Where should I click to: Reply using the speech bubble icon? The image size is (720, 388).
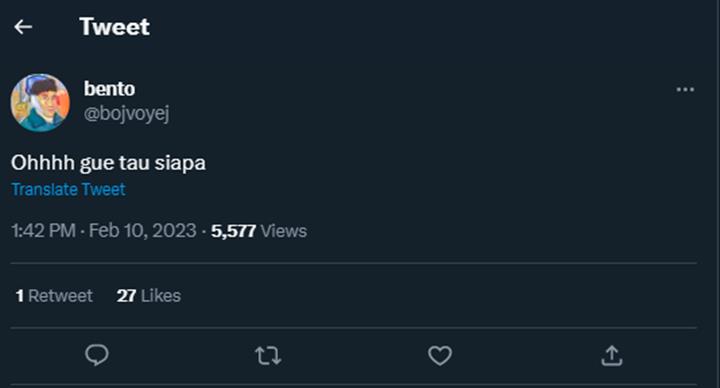pos(97,355)
